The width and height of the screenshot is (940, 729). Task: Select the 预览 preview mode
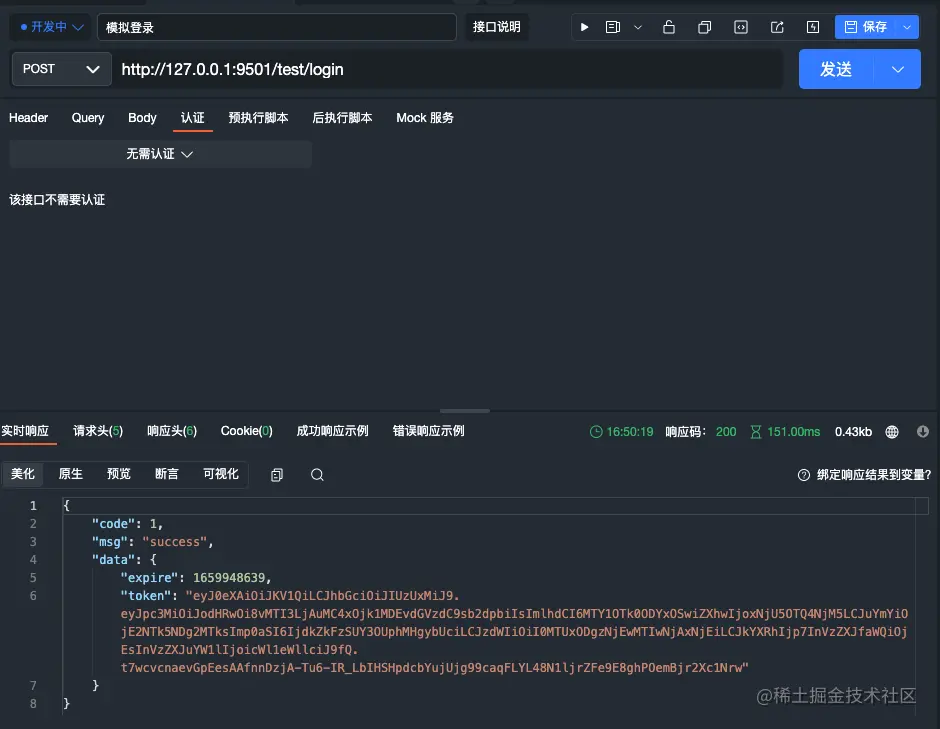click(x=119, y=474)
